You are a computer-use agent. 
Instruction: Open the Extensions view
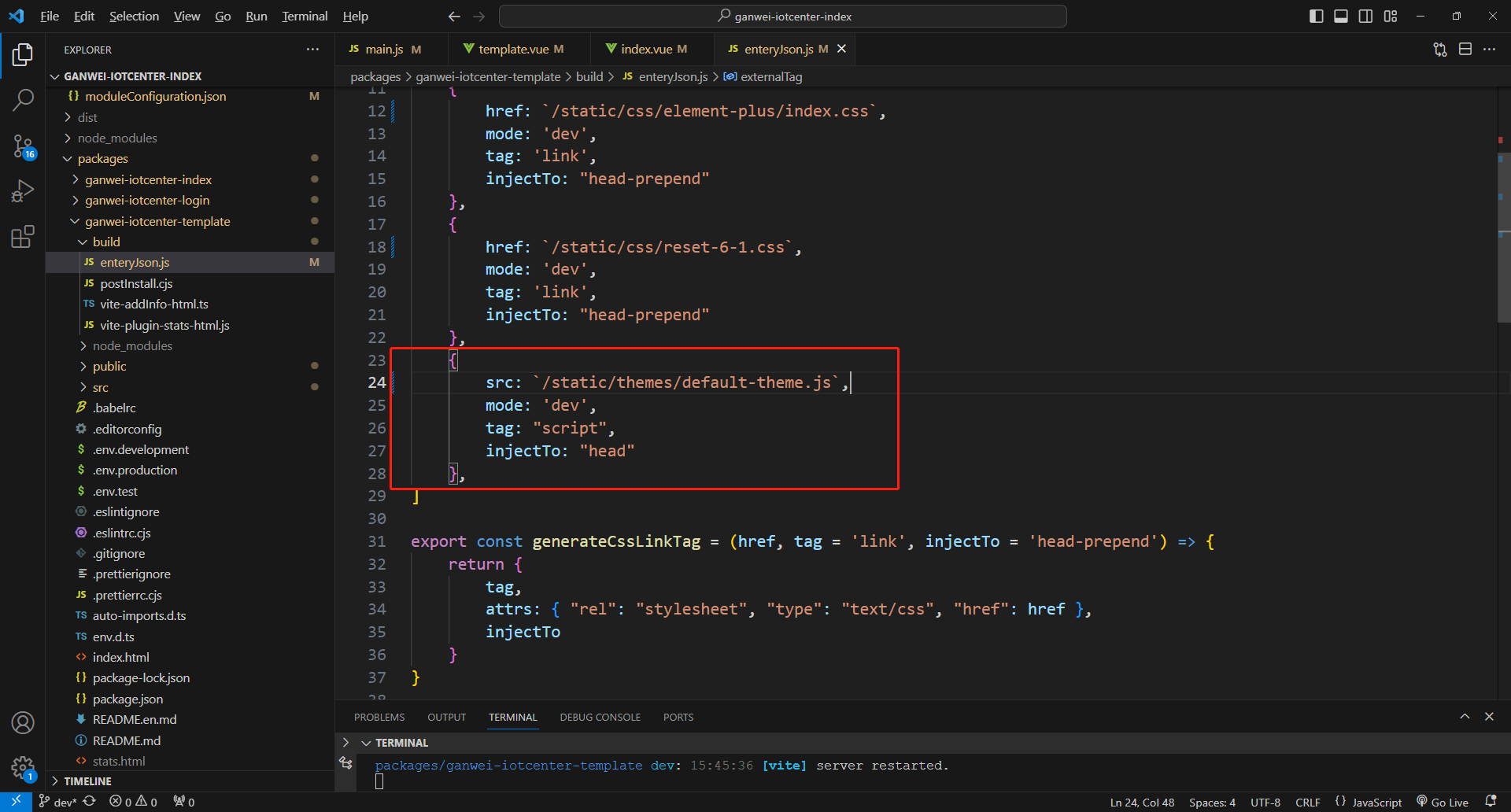click(x=23, y=237)
